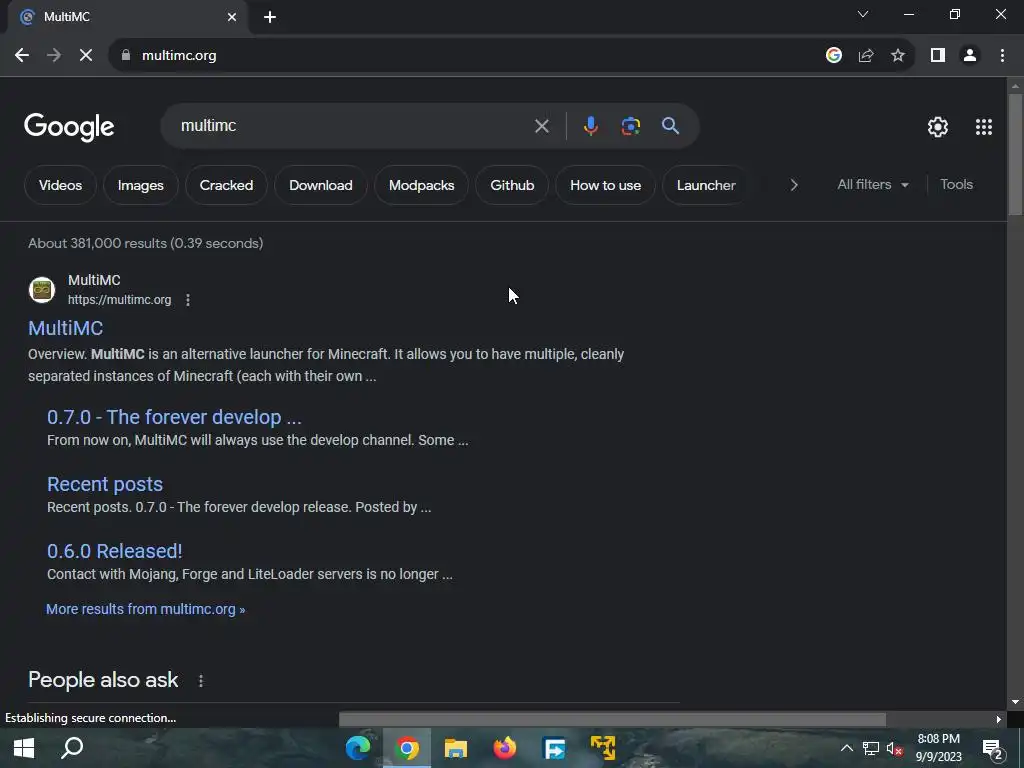Viewport: 1024px width, 768px height.
Task: Open the yellow arrows taskbar app
Action: (603, 748)
